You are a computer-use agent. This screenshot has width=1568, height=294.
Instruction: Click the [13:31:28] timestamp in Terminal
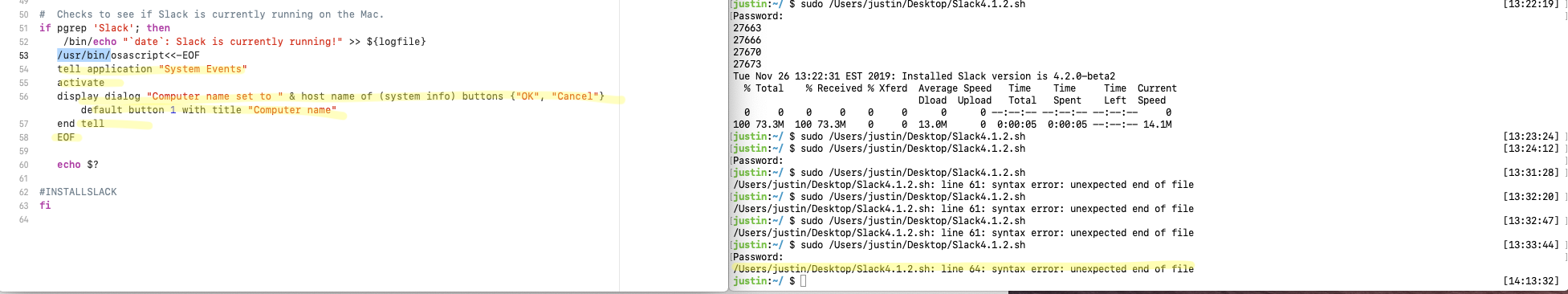coord(1530,173)
